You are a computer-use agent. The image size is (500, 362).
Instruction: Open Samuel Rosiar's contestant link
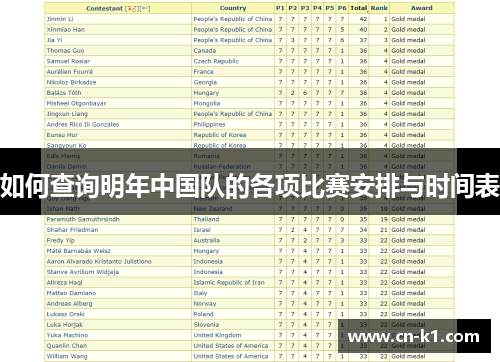tap(68, 61)
